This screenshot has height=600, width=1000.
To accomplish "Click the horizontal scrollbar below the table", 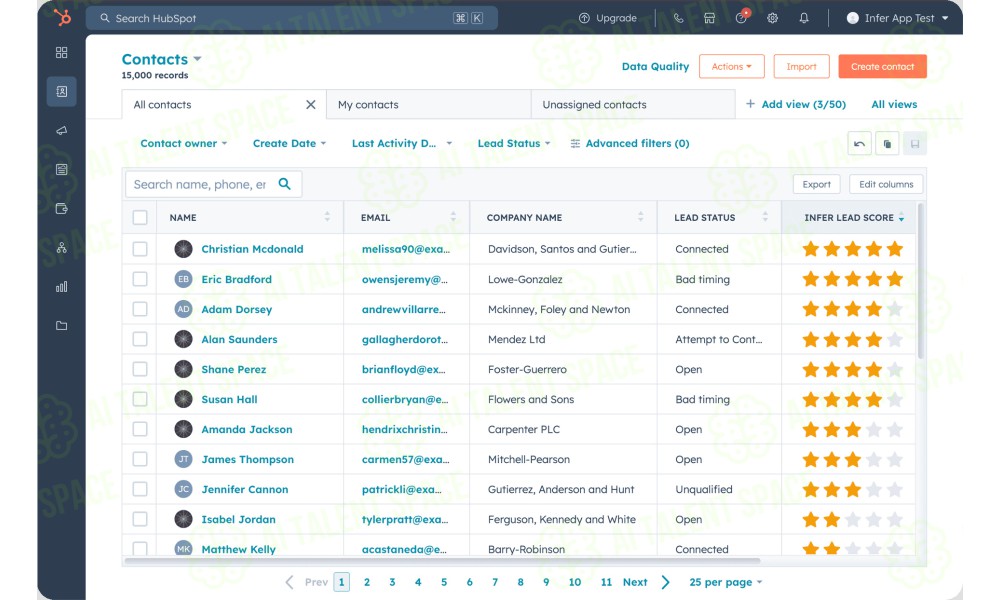I will pos(443,561).
